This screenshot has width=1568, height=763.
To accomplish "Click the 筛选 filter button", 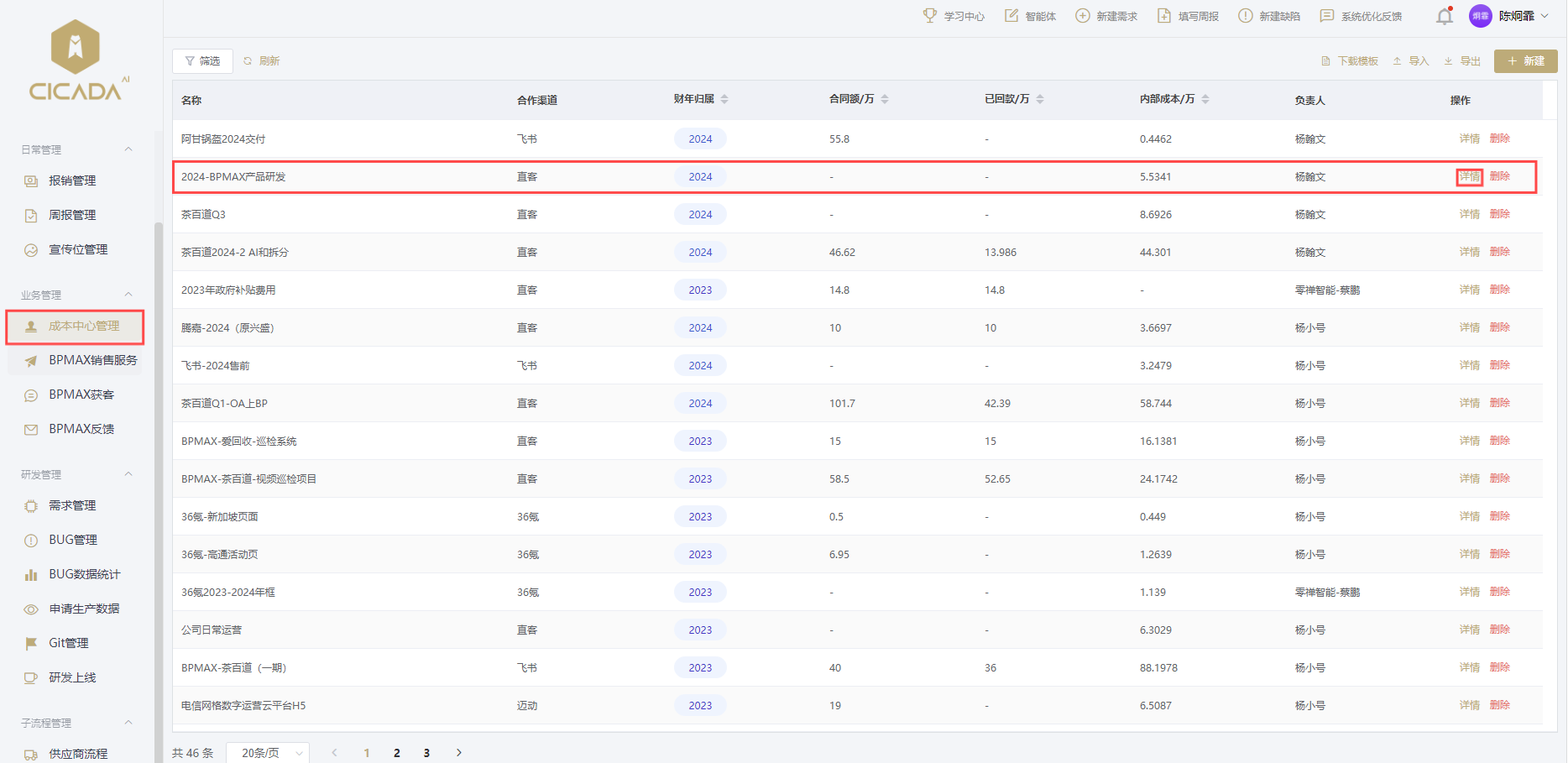I will pyautogui.click(x=202, y=61).
